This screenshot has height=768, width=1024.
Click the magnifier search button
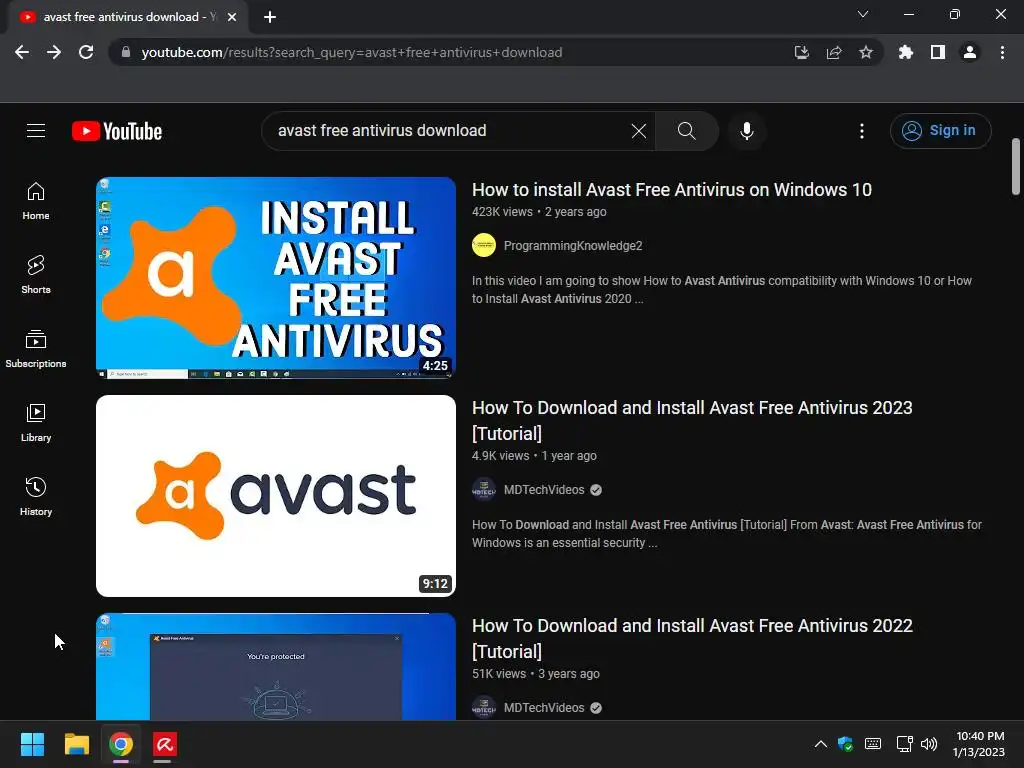click(x=686, y=131)
